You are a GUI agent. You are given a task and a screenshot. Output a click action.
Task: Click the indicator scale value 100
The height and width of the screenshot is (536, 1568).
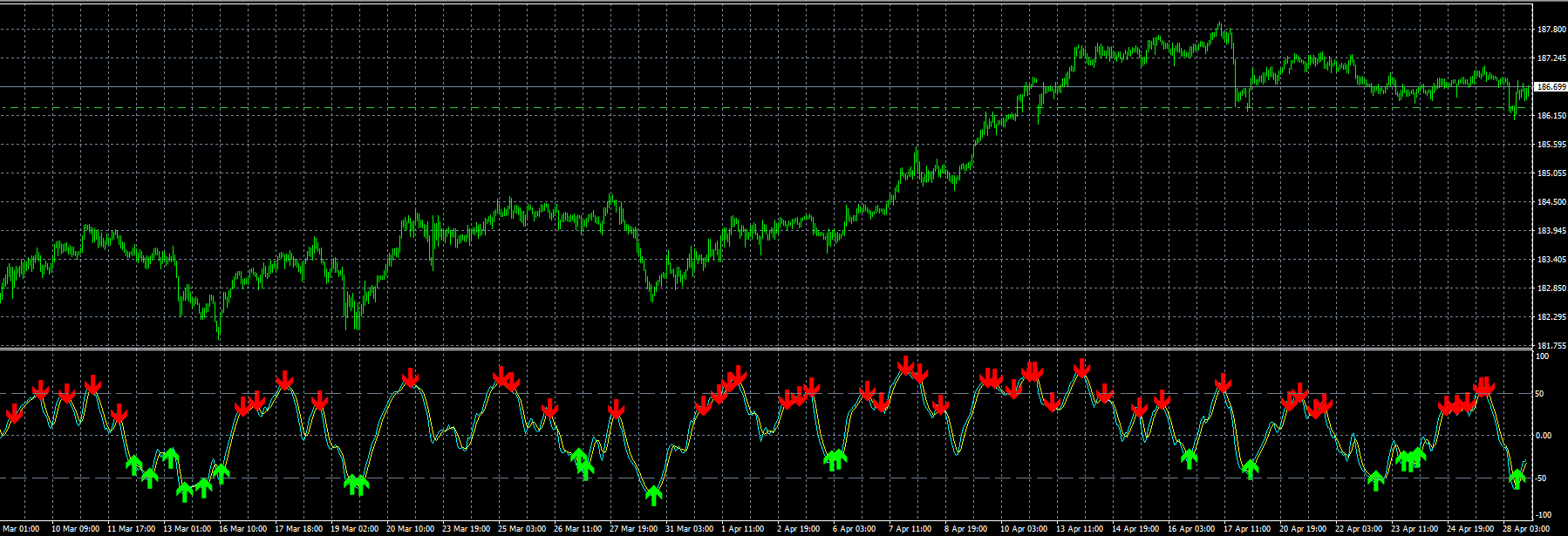click(x=1543, y=356)
